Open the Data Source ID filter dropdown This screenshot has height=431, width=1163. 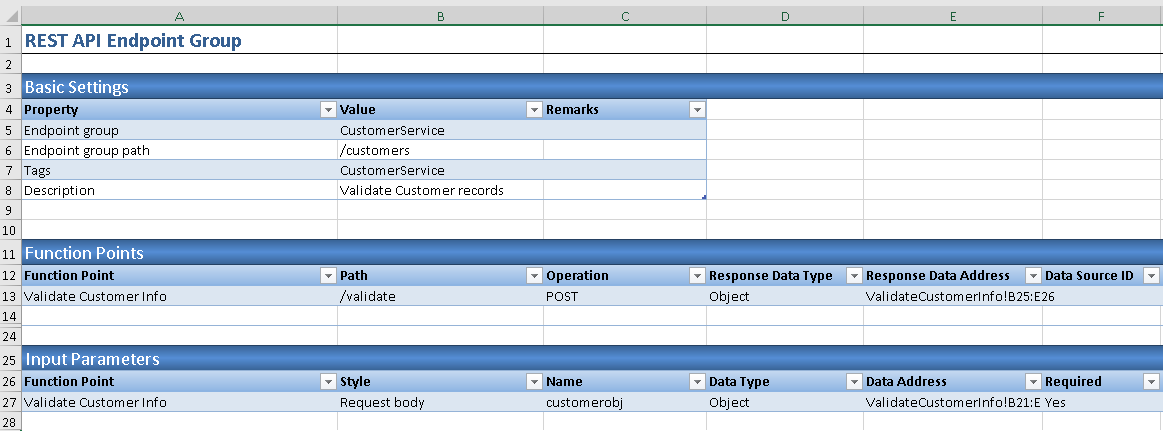[x=1151, y=276]
